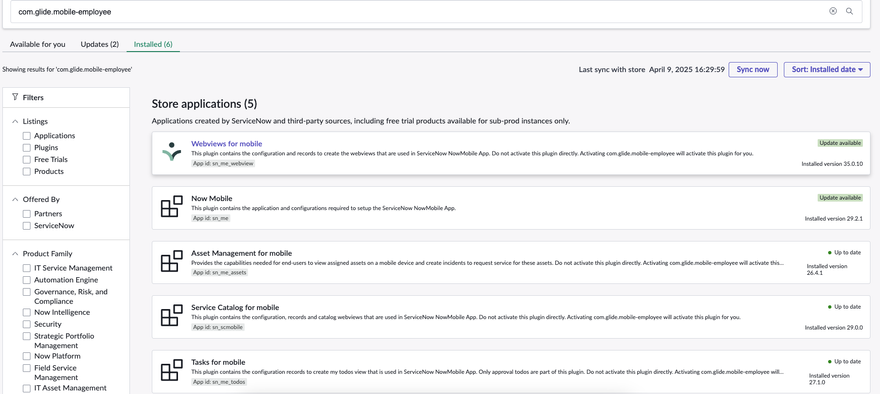This screenshot has height=394, width=880.
Task: Check the Plugins listing filter
Action: click(x=26, y=148)
